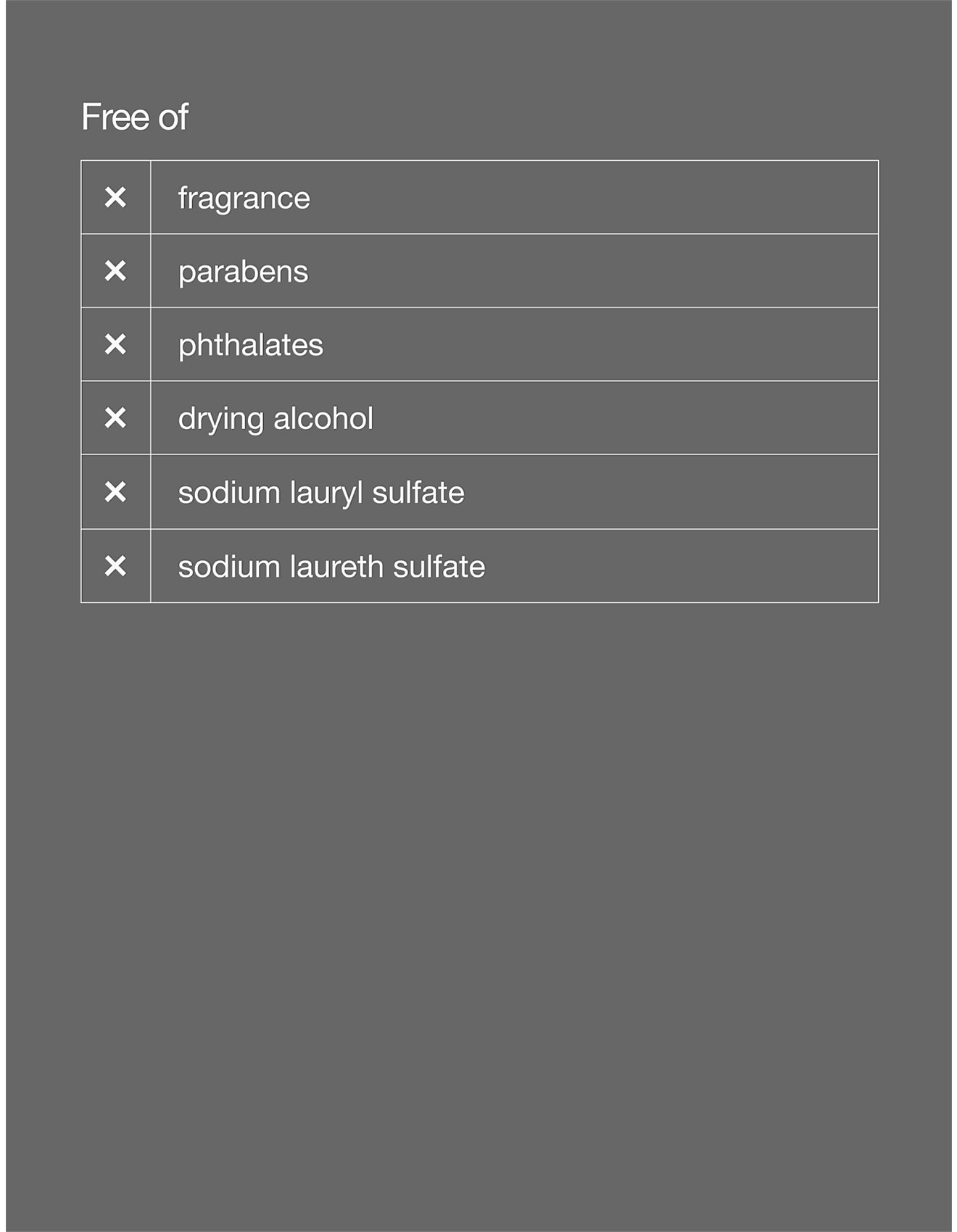The width and height of the screenshot is (957, 1232).
Task: Select the parabens text label
Action: click(x=243, y=272)
